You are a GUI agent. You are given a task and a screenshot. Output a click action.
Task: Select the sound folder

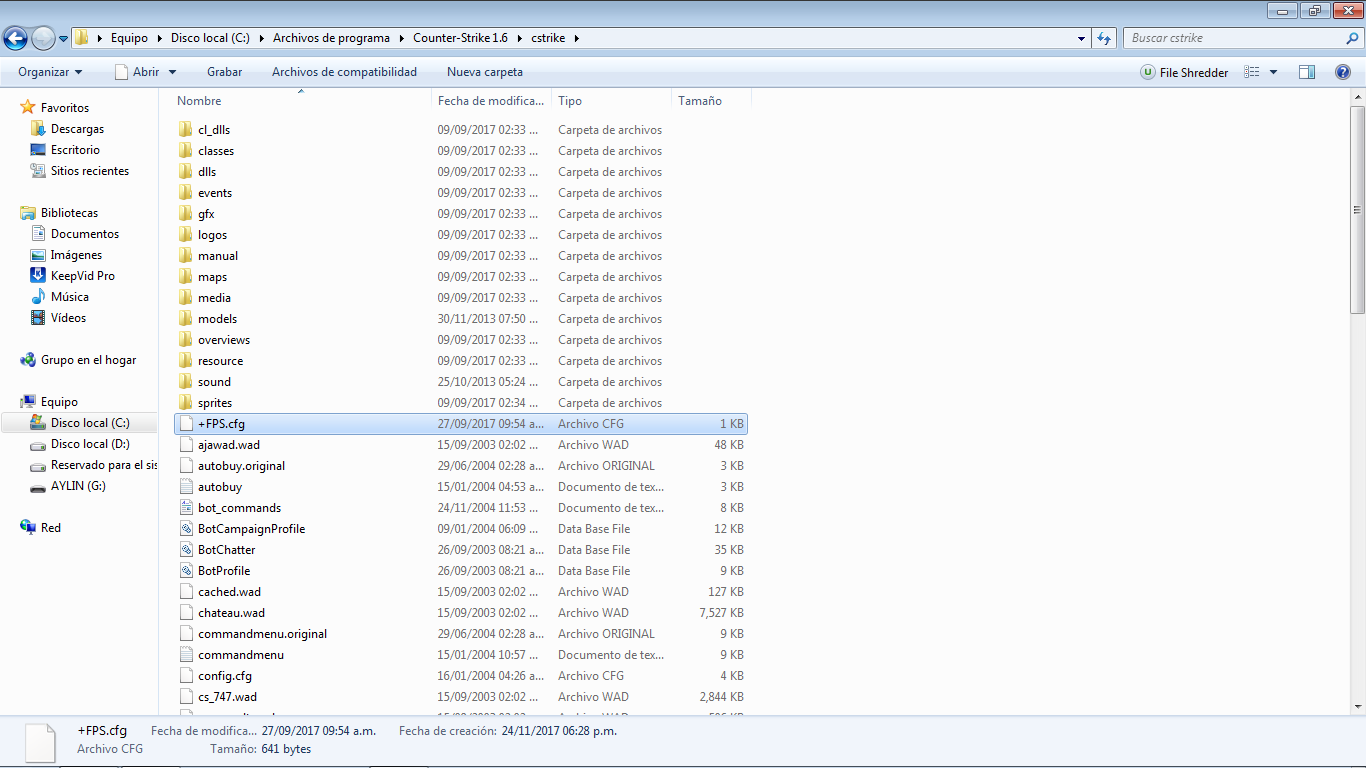(x=214, y=382)
